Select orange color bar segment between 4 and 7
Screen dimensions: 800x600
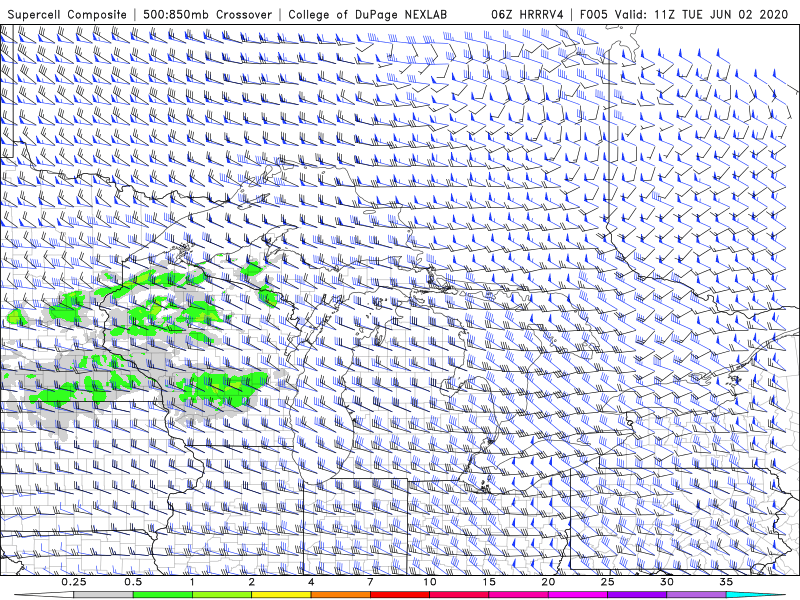coord(340,595)
